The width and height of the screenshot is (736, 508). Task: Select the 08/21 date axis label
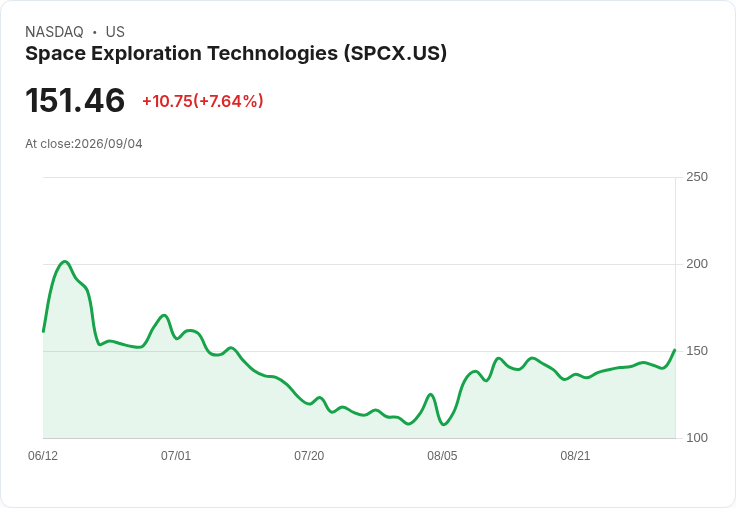(575, 456)
